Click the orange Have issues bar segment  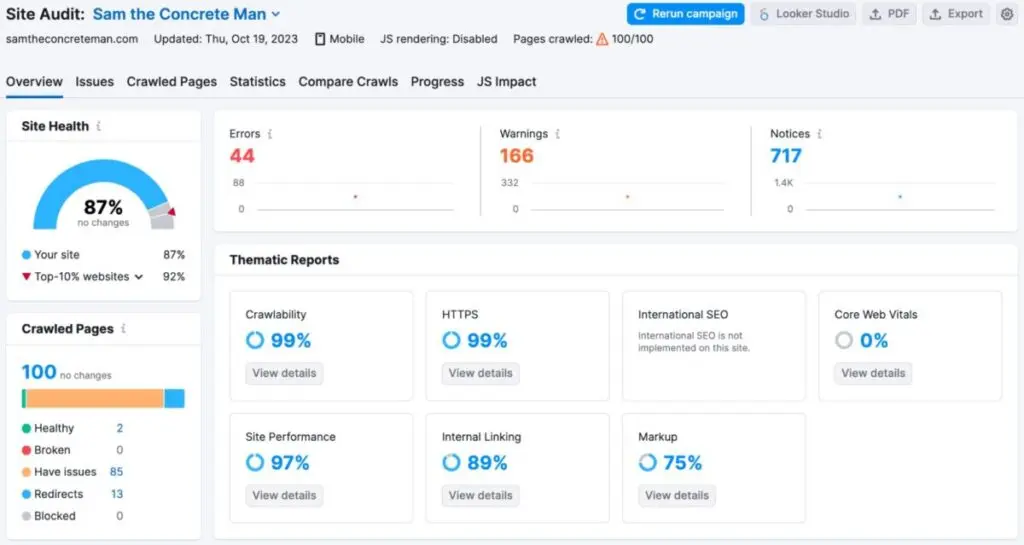(x=95, y=399)
